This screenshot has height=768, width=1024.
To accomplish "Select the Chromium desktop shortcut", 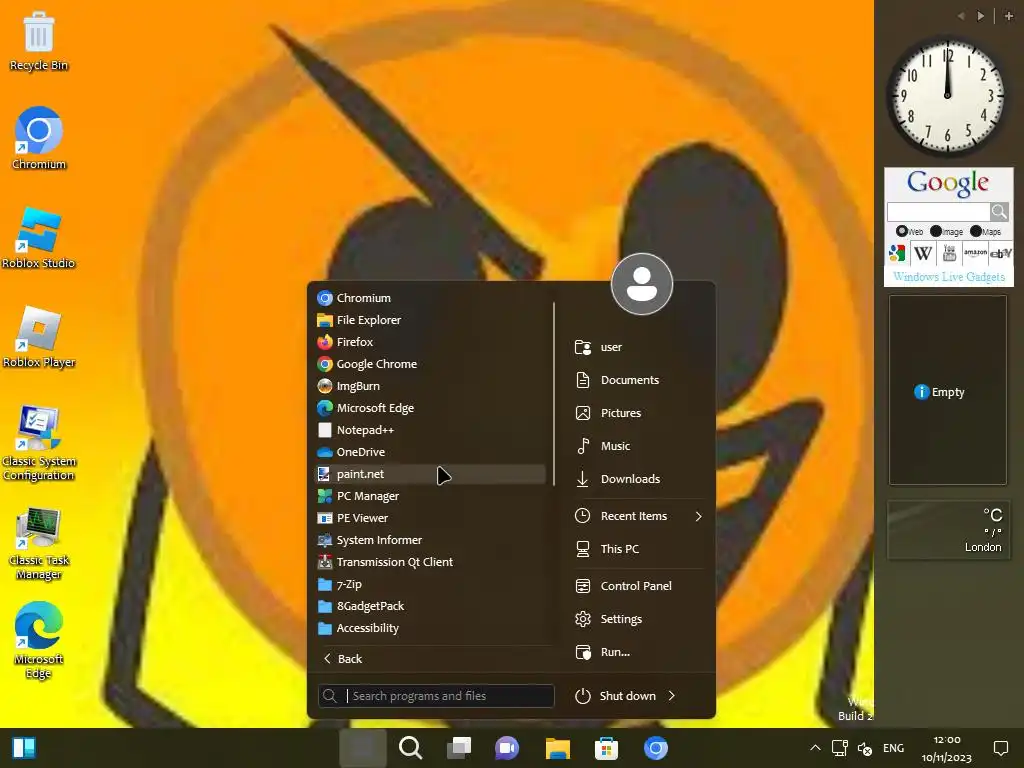I will pos(39,138).
